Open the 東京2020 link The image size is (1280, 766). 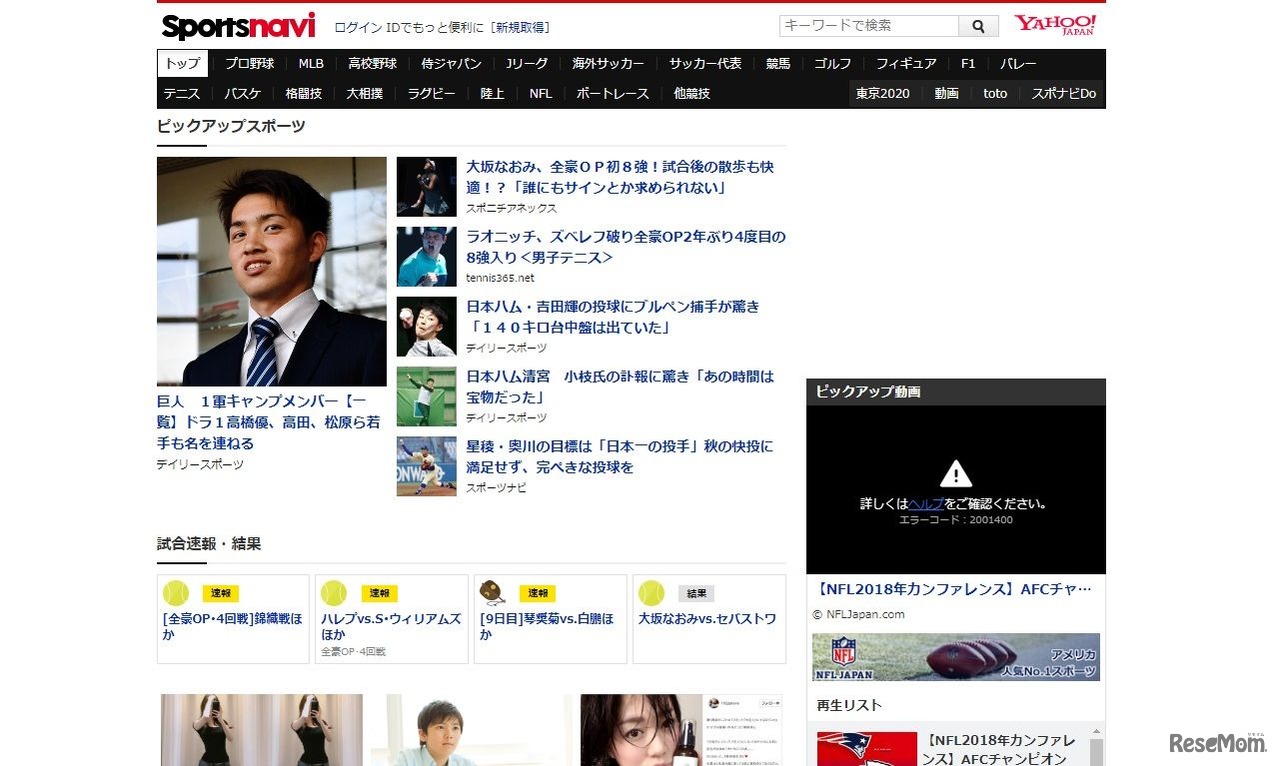click(x=882, y=93)
